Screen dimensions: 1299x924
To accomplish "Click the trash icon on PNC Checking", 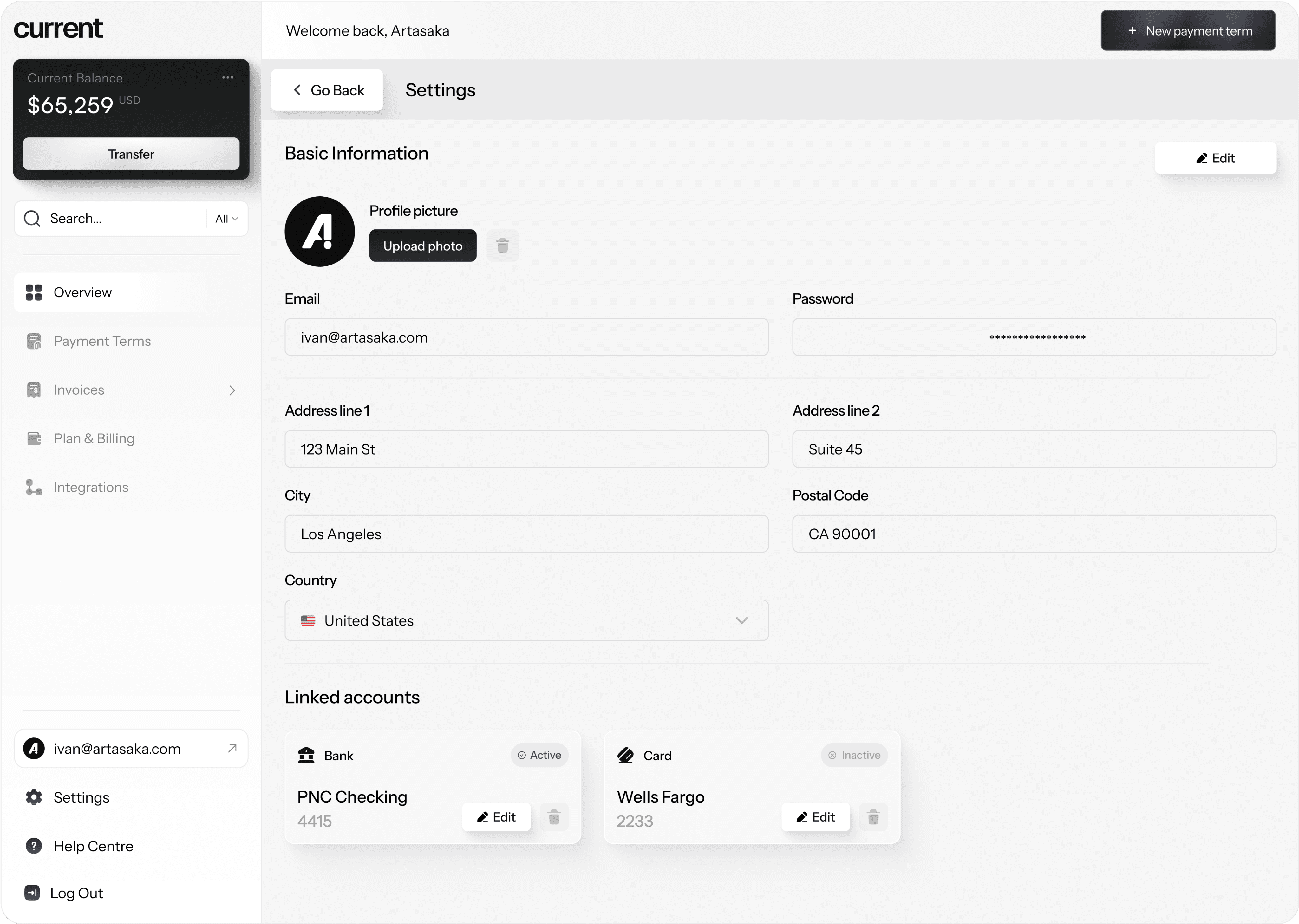I will [554, 817].
